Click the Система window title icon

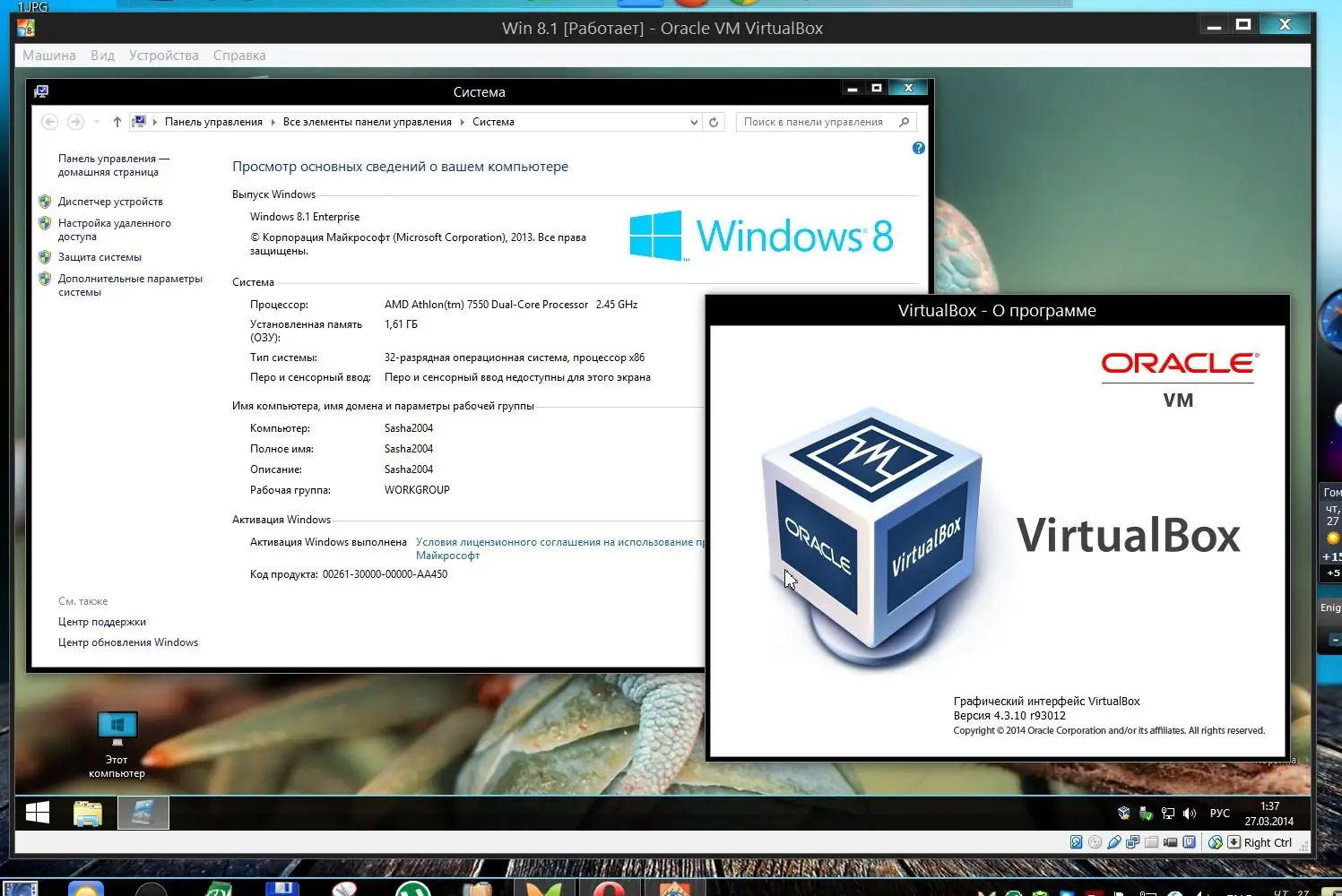click(x=41, y=91)
